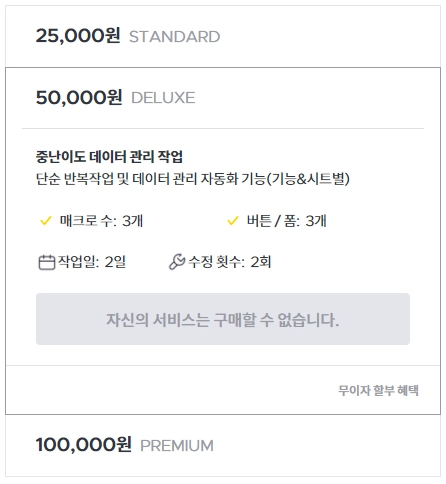Screen dimensions: 446x484
Task: Click the 25,000원 price text
Action: (x=78, y=35)
